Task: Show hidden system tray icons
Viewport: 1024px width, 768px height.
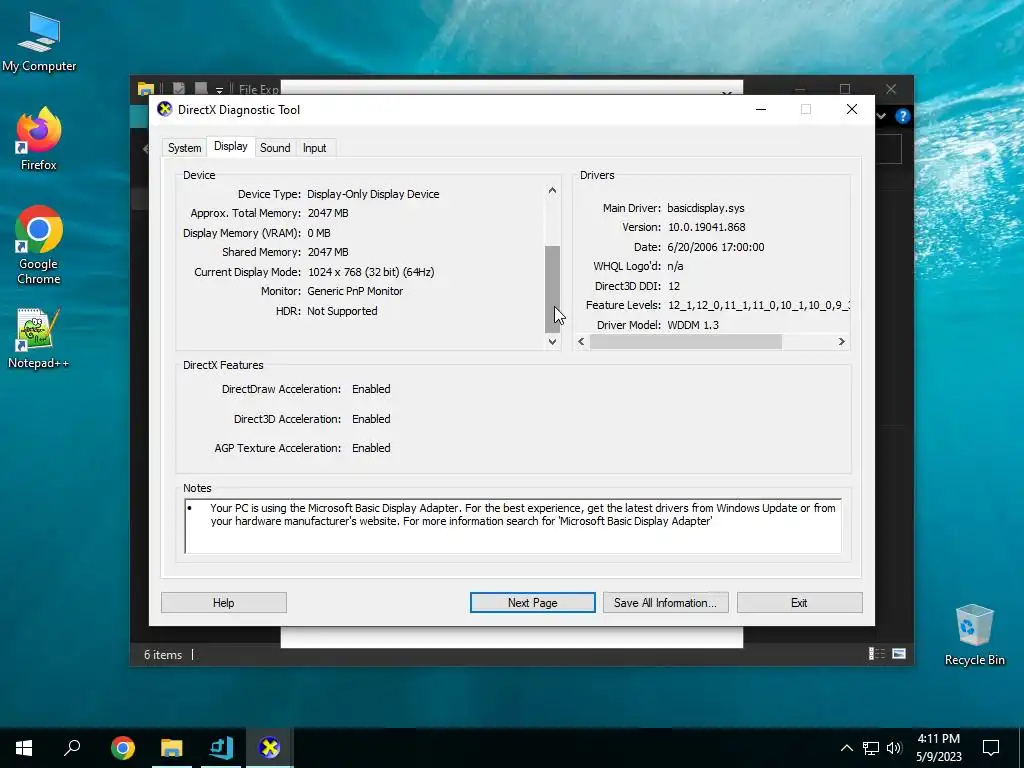Action: tap(846, 748)
